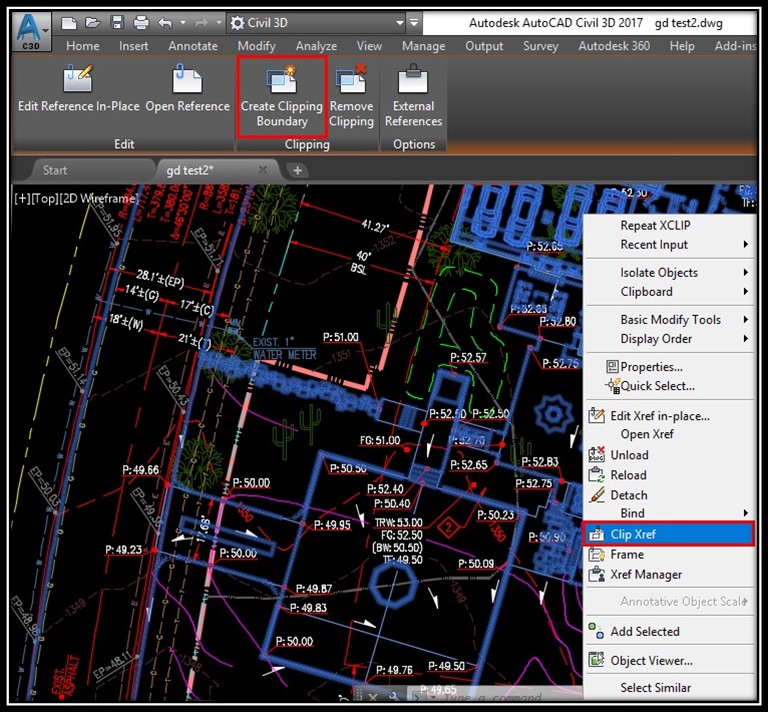The width and height of the screenshot is (768, 712).
Task: Switch to the Annotate ribbon tab
Action: point(193,46)
